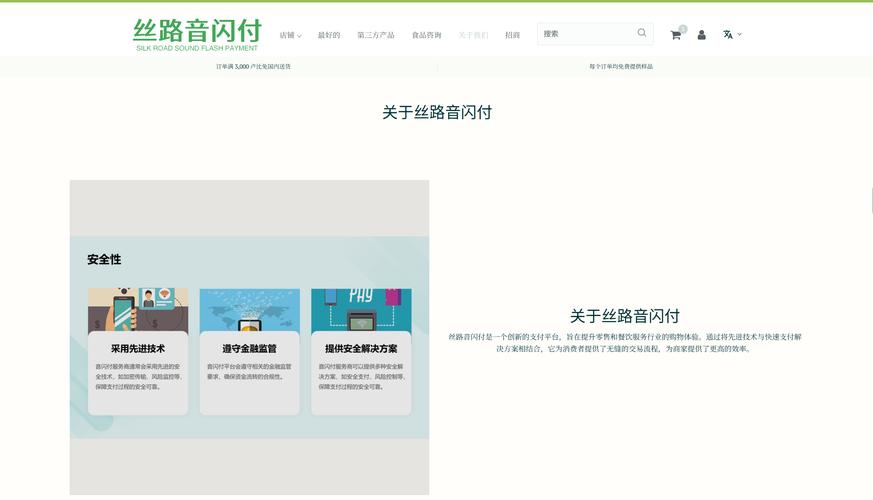Open the 店铺 dropdown menu
The width and height of the screenshot is (873, 500).
click(290, 35)
